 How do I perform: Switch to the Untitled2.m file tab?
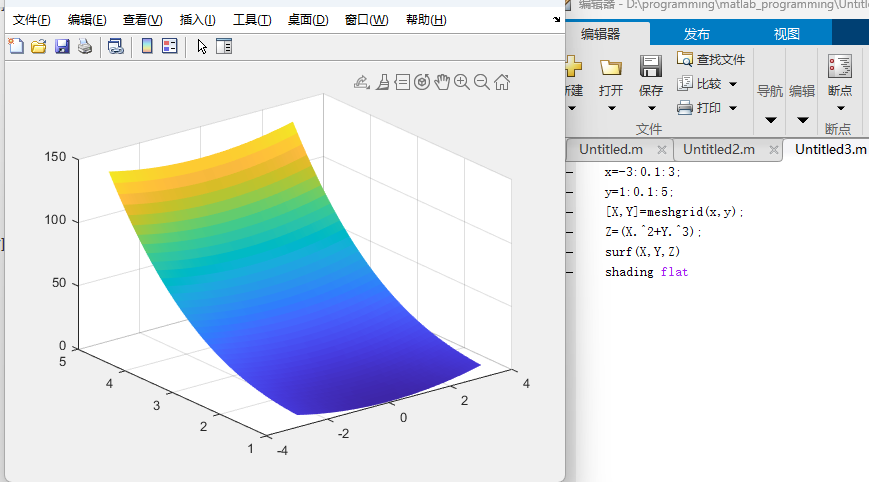[x=719, y=150]
